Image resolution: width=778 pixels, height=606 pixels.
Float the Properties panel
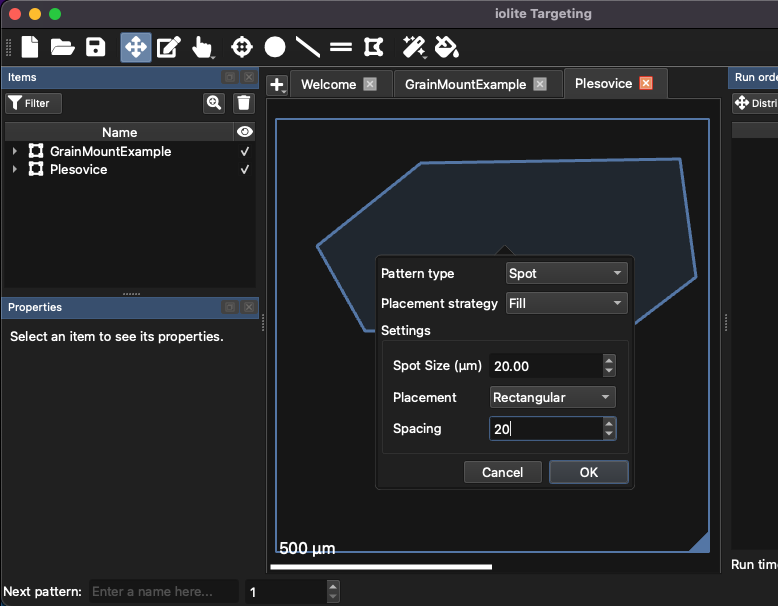pos(230,307)
